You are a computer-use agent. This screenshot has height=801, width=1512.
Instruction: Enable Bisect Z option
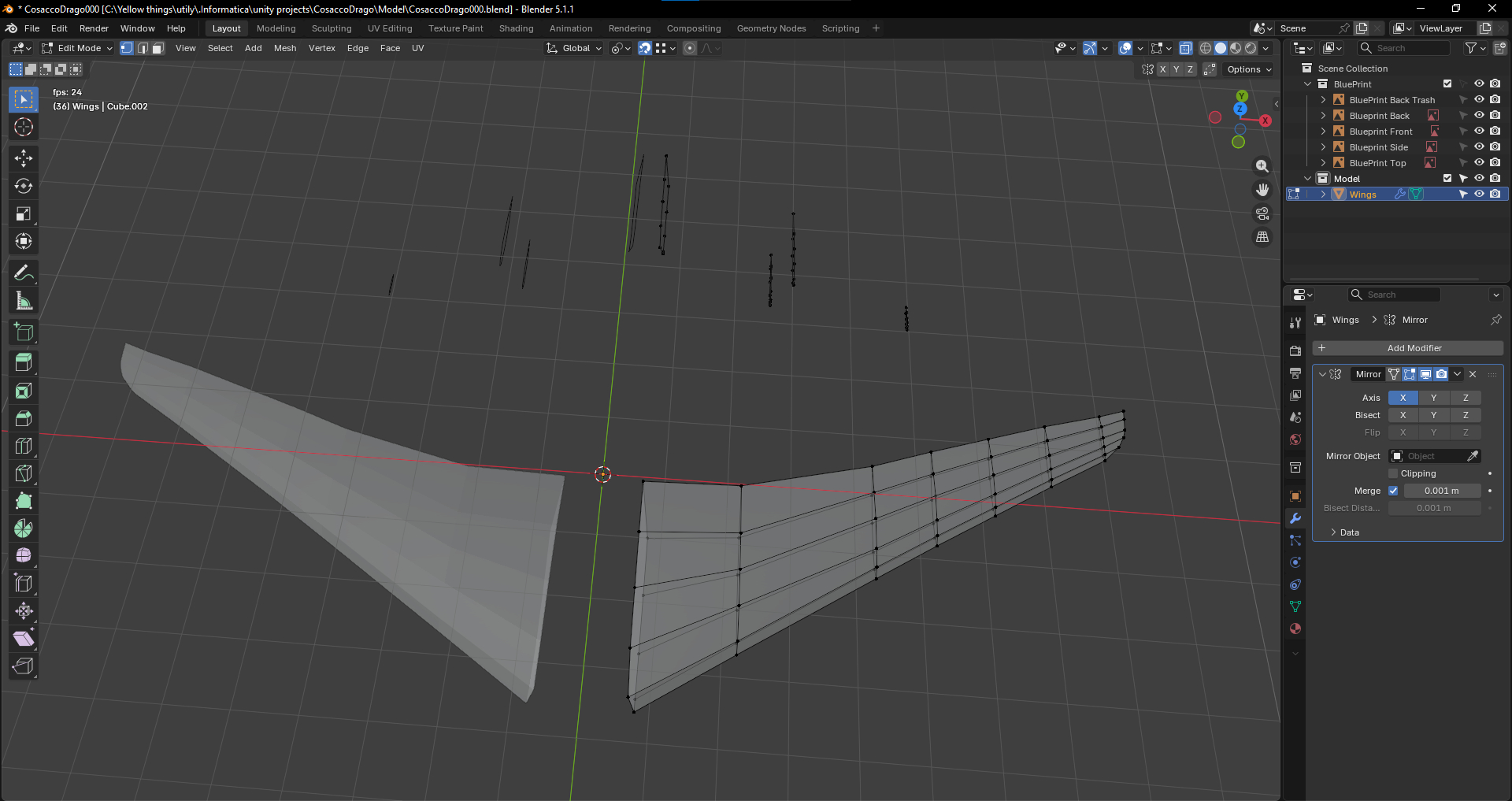point(1466,415)
